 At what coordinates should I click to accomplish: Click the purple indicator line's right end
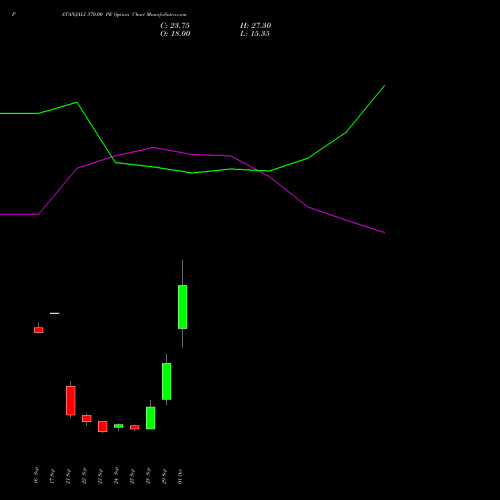click(x=384, y=232)
